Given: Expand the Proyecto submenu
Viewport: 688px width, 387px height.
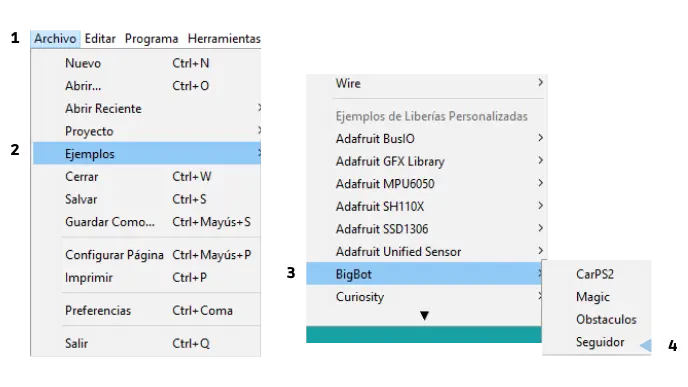Looking at the screenshot, I should (x=147, y=131).
